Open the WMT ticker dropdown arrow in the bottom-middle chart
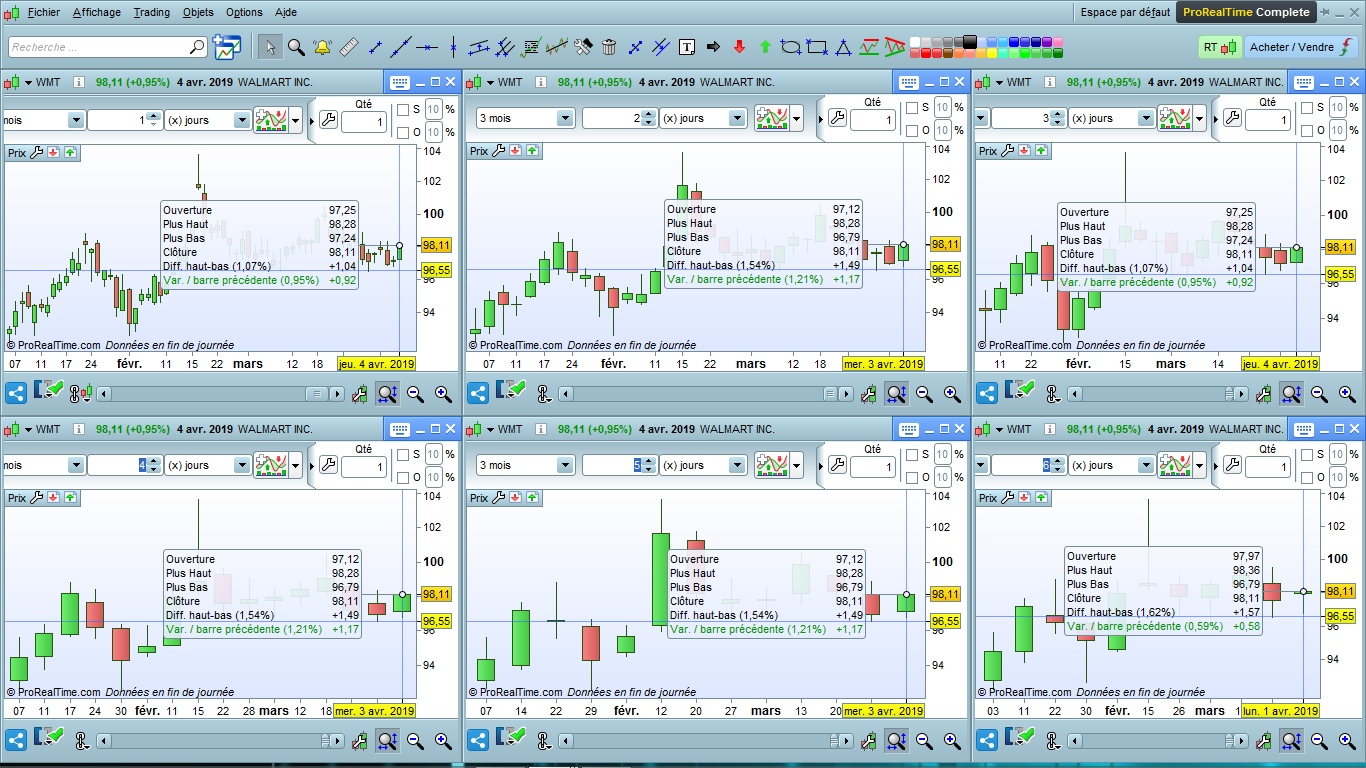Viewport: 1366px width, 768px height. tap(491, 430)
